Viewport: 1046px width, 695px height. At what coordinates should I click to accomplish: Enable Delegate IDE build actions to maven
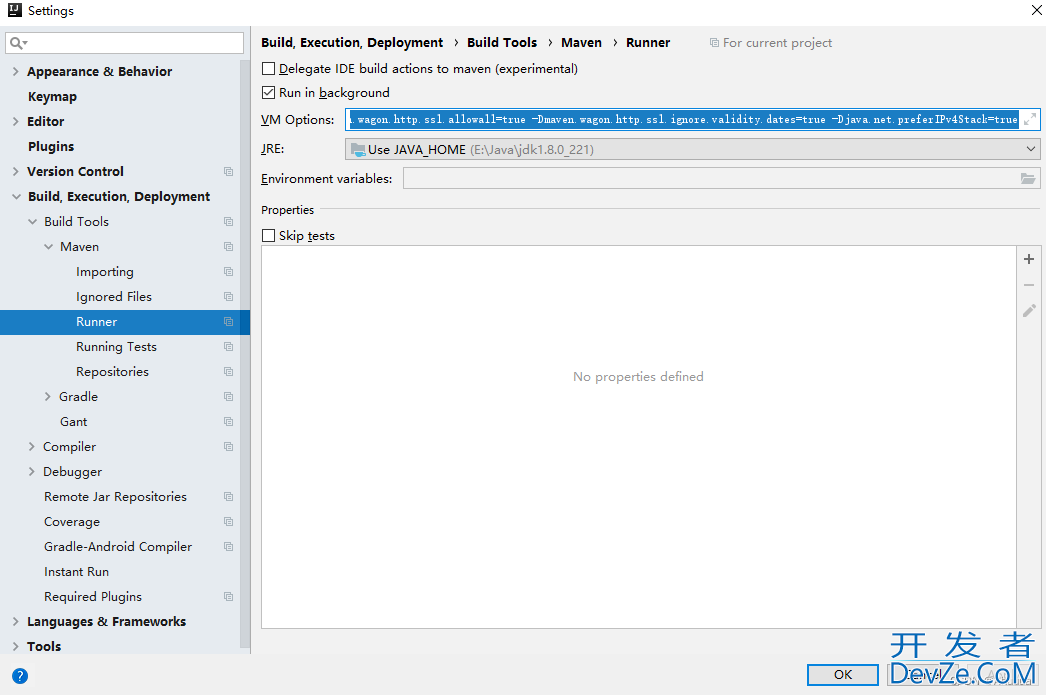click(x=269, y=69)
